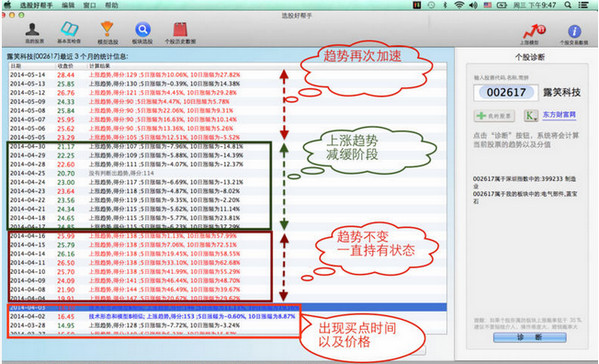Open the 选股好帮手 application menu
Screen dimensions: 599x364
click(x=36, y=5)
